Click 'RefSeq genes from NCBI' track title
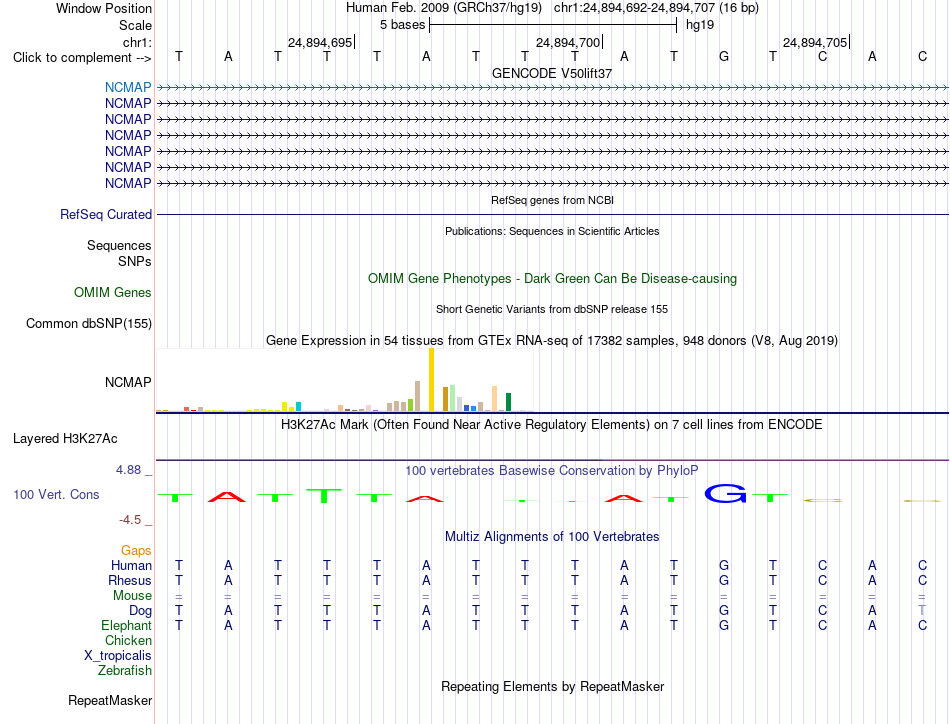Screen dimensions: 950x724 [553, 200]
